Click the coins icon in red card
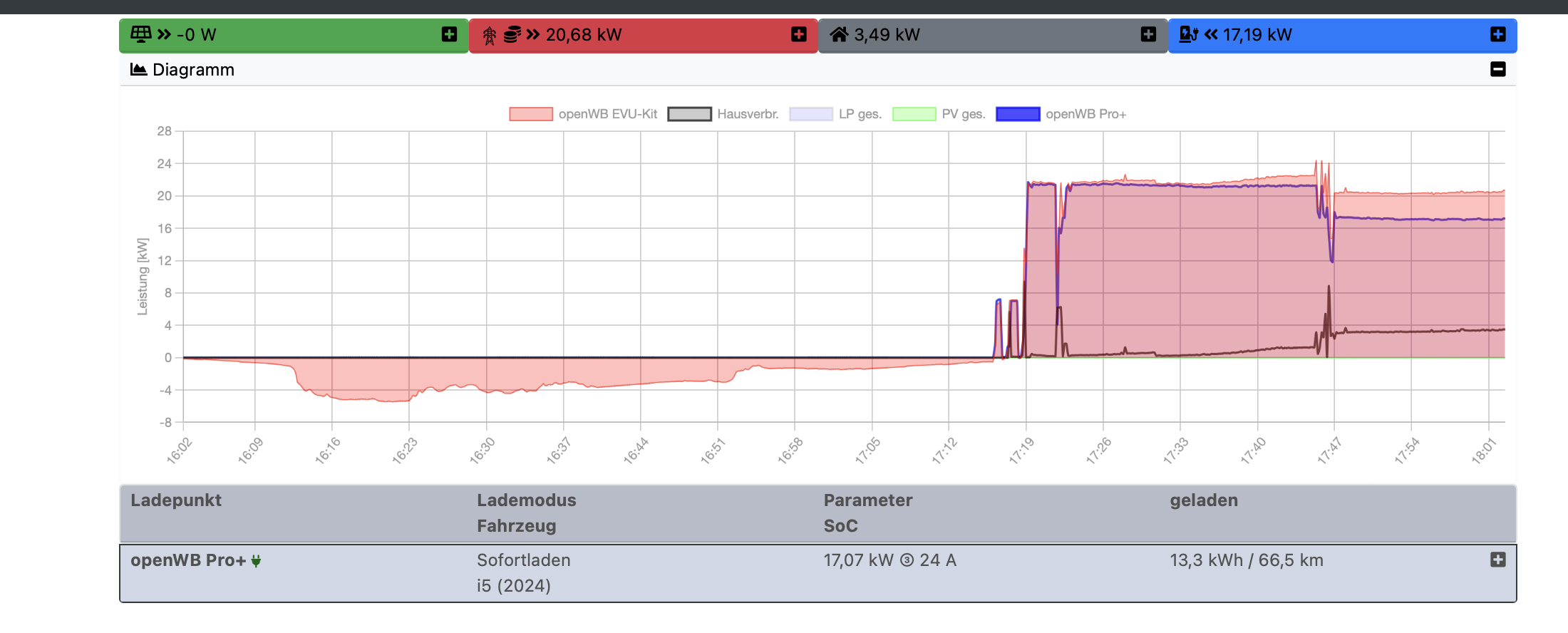The height and width of the screenshot is (633, 1568). click(512, 34)
